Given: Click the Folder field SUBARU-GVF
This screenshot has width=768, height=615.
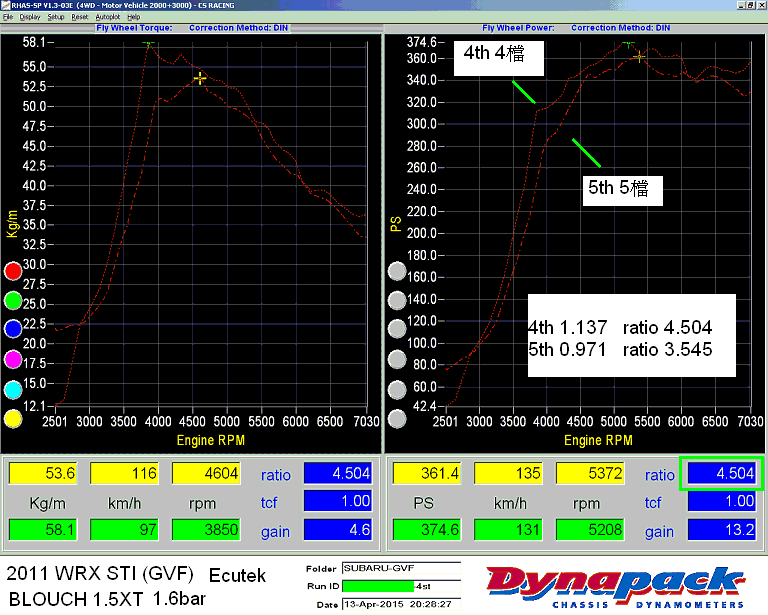Looking at the screenshot, I should (401, 568).
